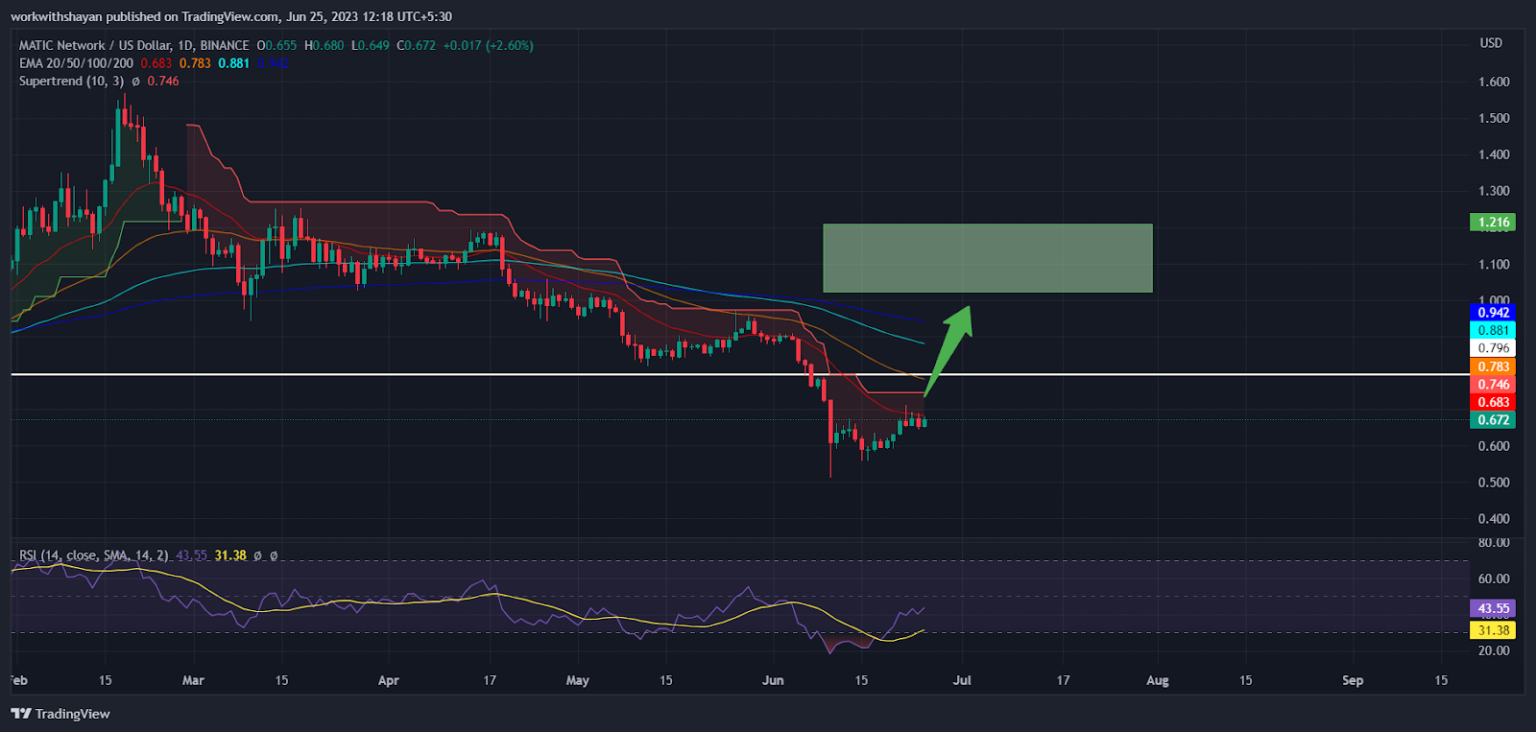This screenshot has width=1536, height=732.
Task: Click the orange 0.783 price scale label
Action: [x=1492, y=367]
